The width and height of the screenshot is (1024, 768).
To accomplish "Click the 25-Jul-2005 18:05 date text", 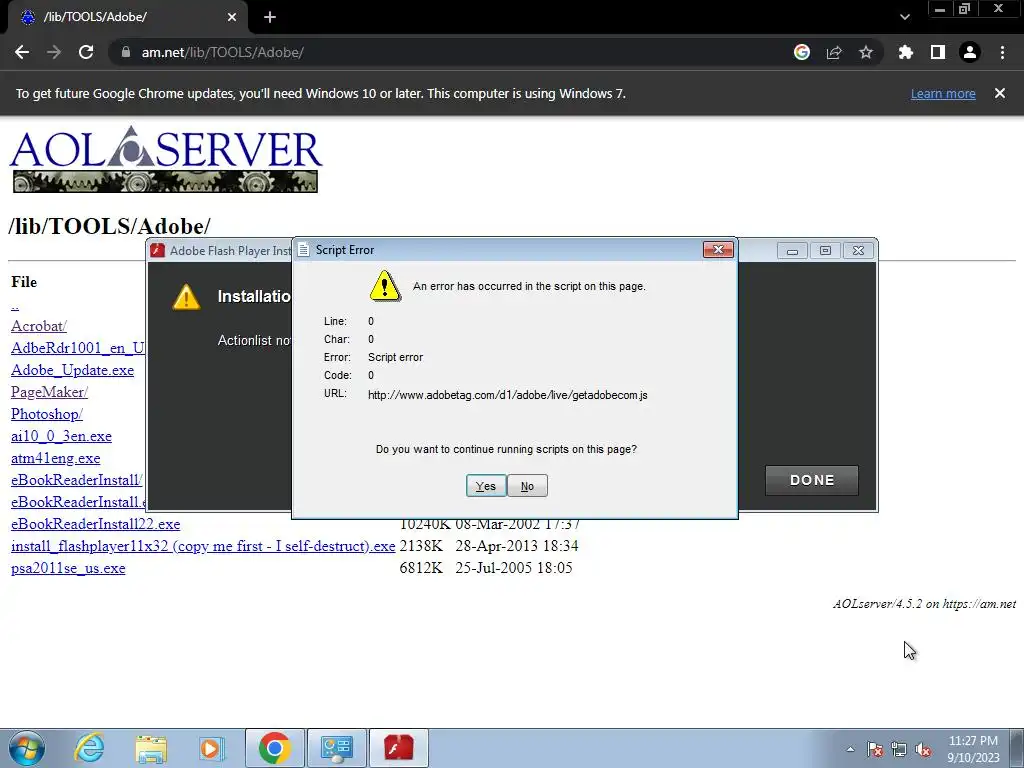I will 514,568.
